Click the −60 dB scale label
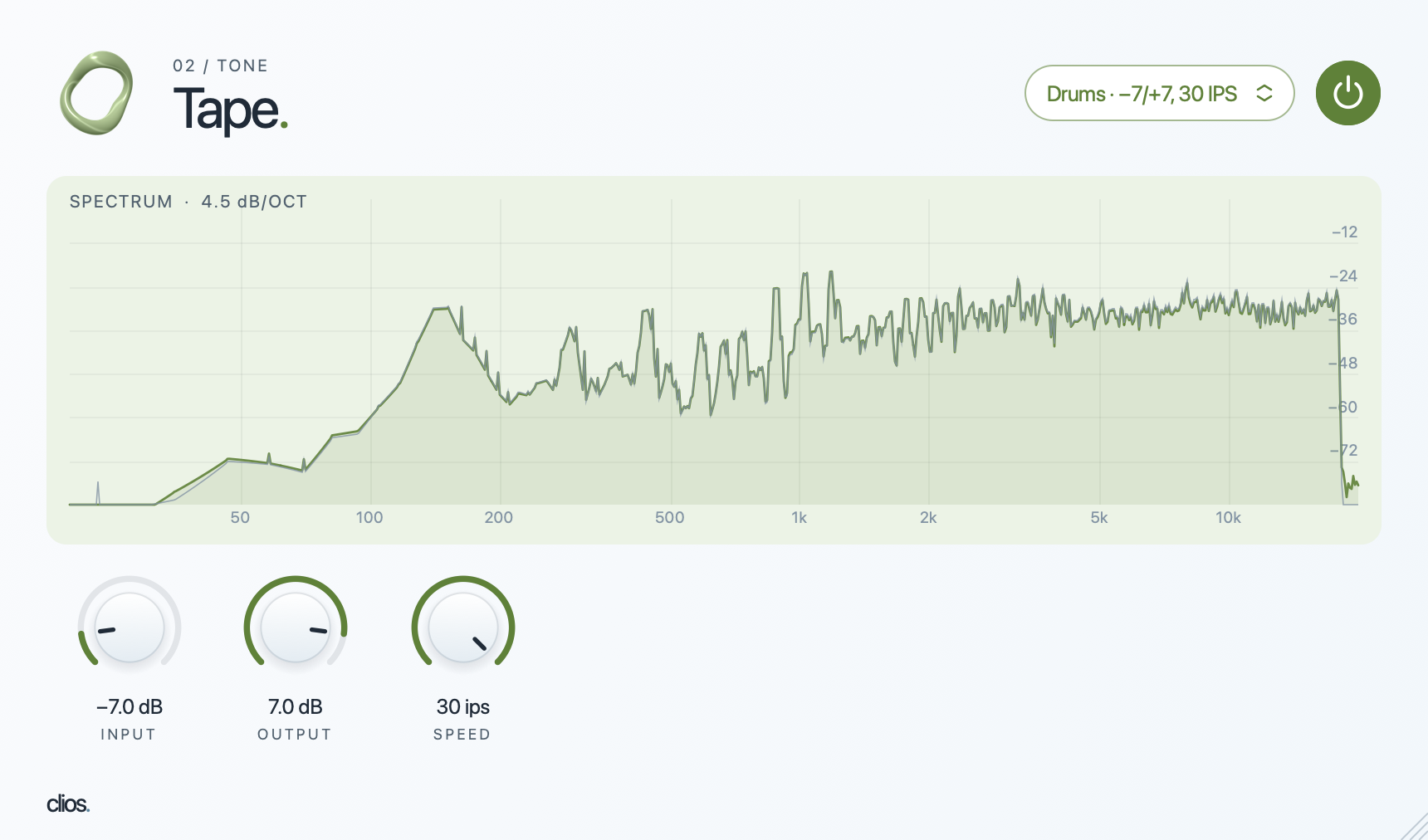 point(1344,407)
